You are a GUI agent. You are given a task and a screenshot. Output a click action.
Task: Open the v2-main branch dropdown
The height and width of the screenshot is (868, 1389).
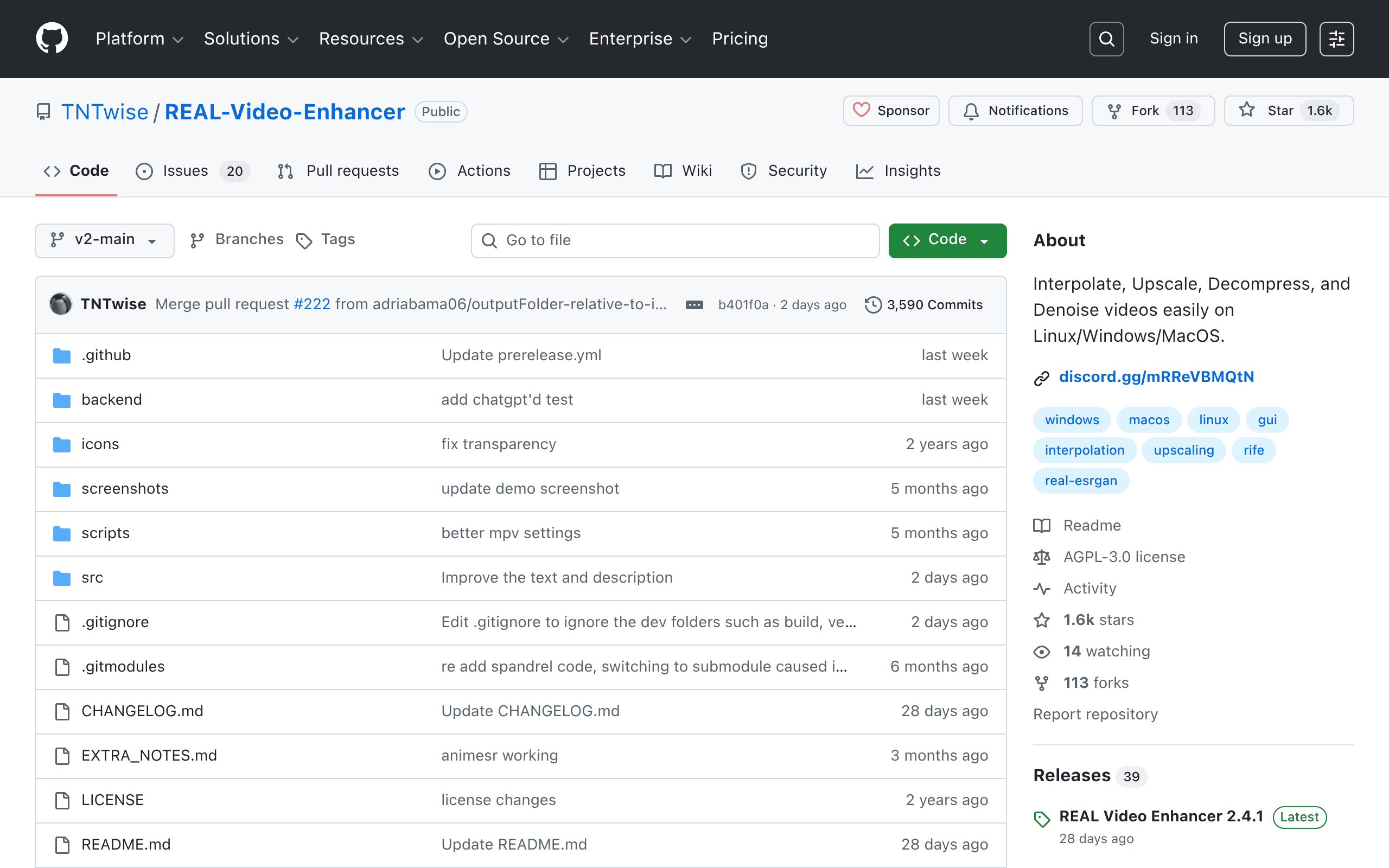click(105, 240)
